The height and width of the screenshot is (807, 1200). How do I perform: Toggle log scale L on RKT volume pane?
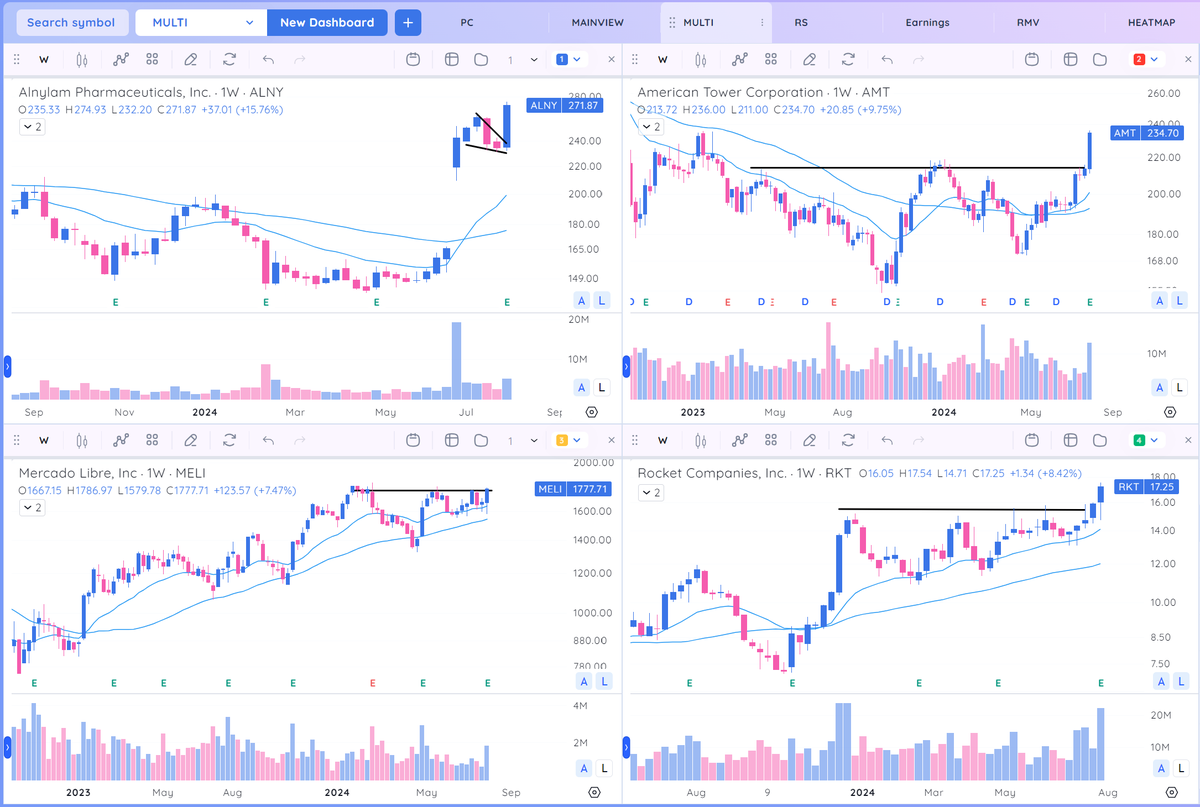point(1179,768)
